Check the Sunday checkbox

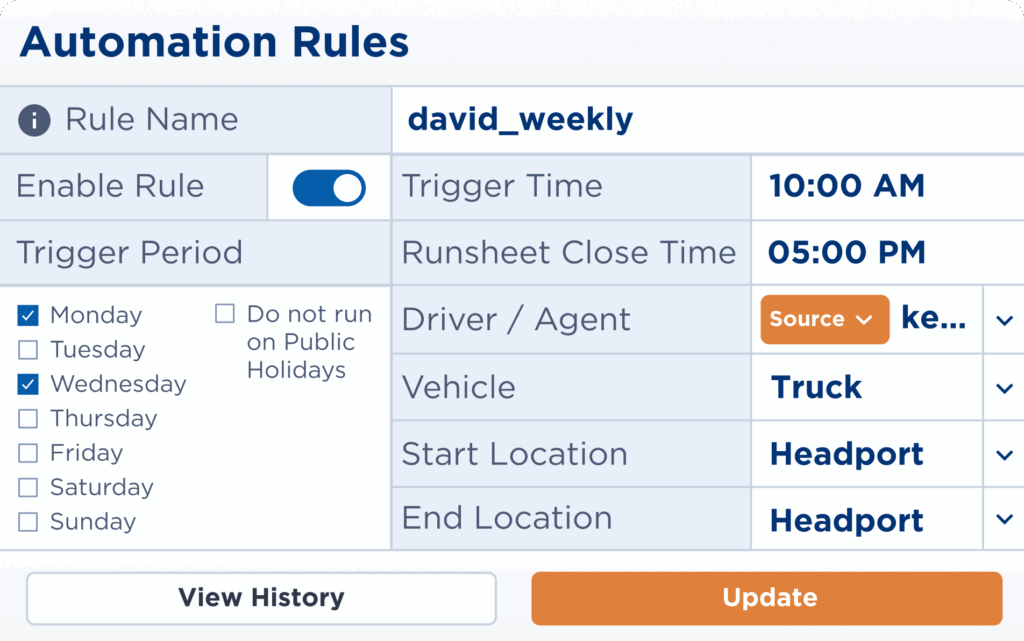tap(29, 522)
